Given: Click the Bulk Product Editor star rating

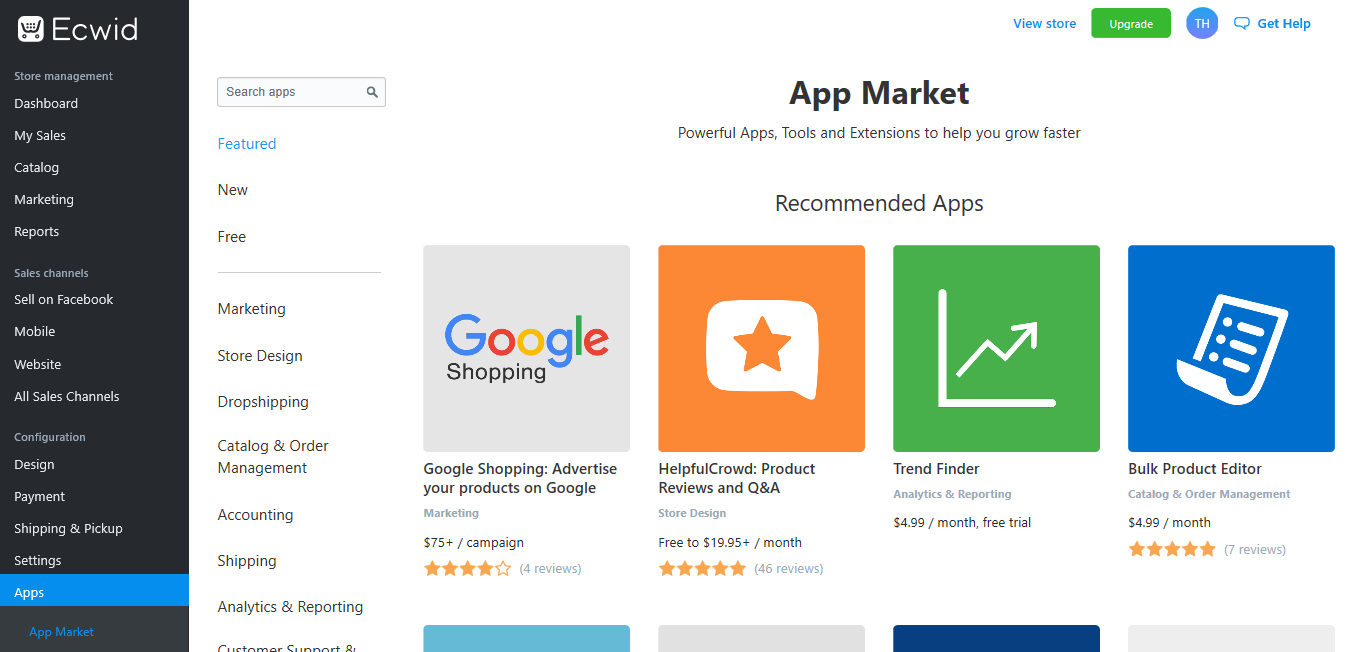Looking at the screenshot, I should point(1172,549).
